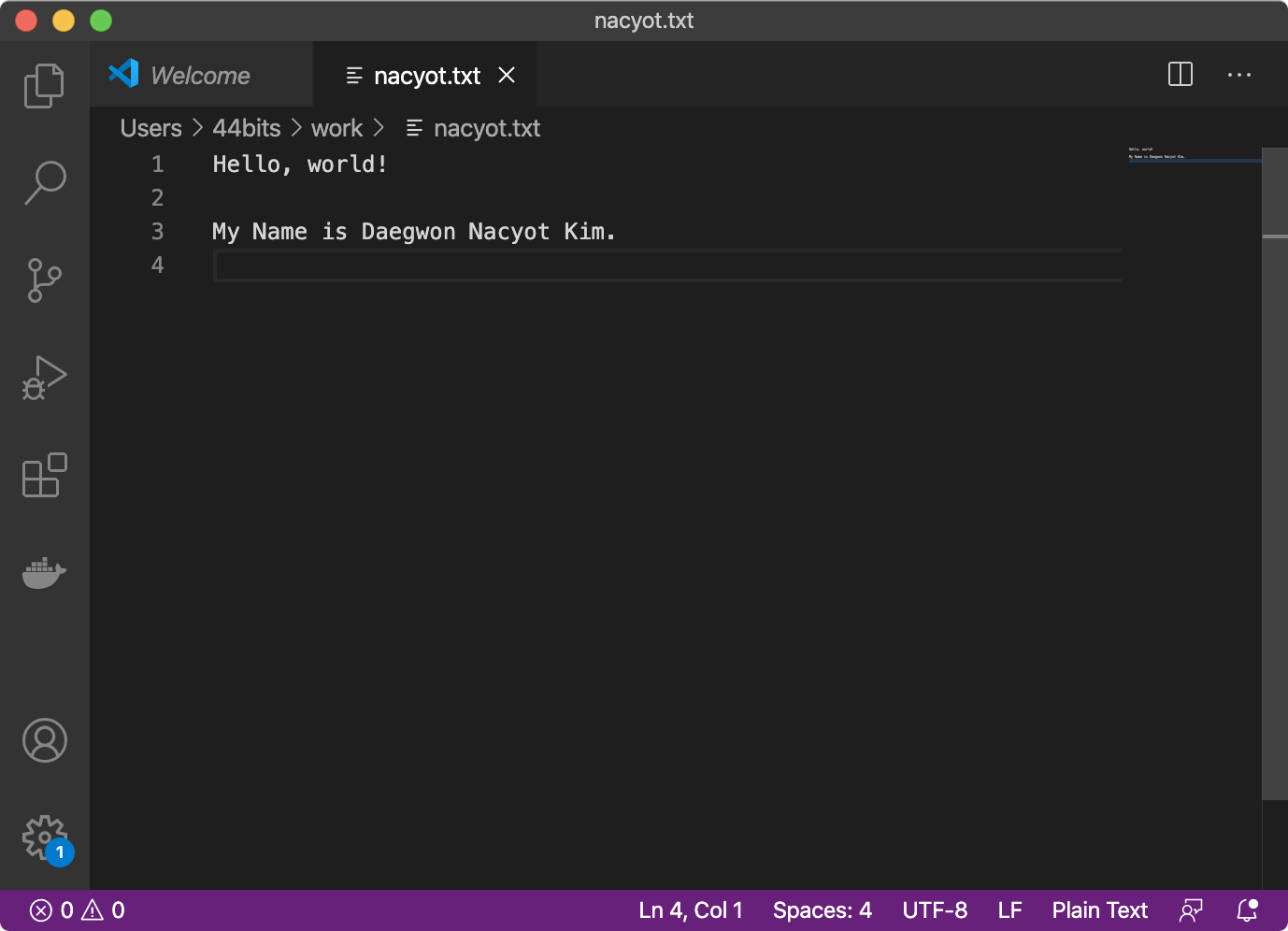Open the Explorer view in activity bar
Screen dimensions: 1288x931
[44, 86]
